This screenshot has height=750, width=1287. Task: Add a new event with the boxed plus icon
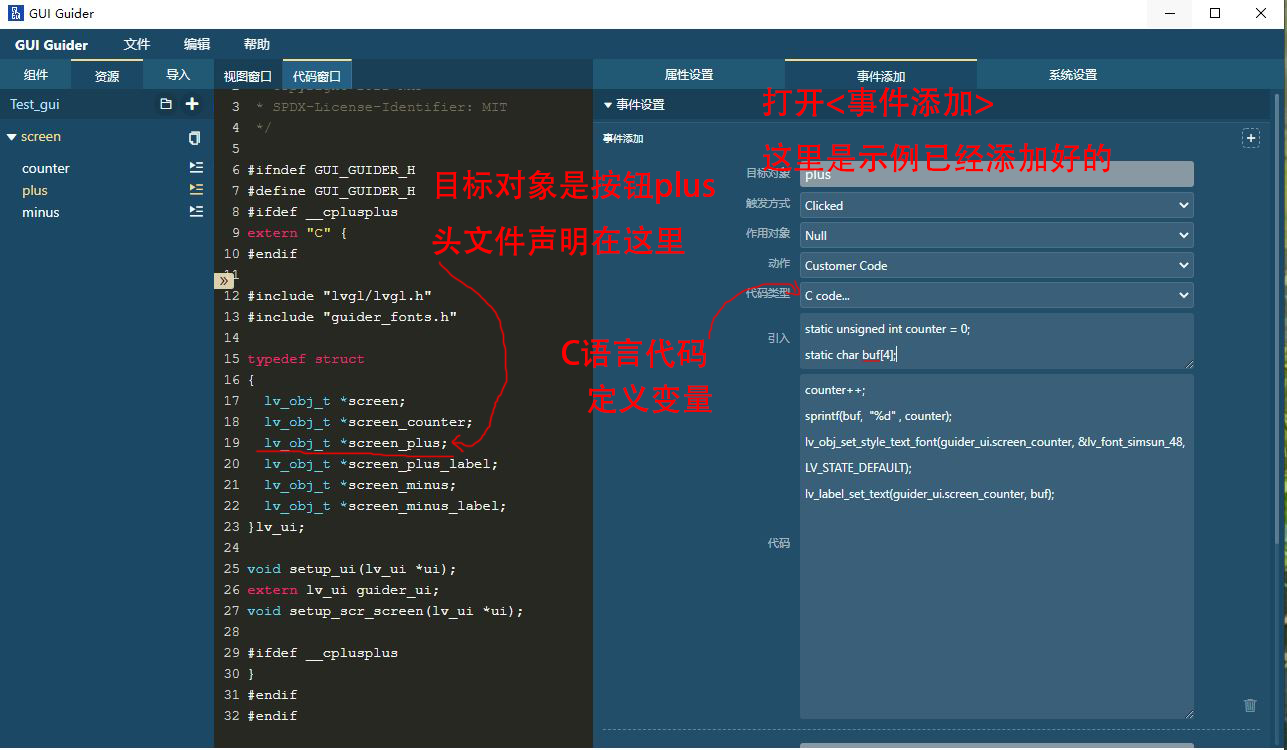[x=1251, y=139]
